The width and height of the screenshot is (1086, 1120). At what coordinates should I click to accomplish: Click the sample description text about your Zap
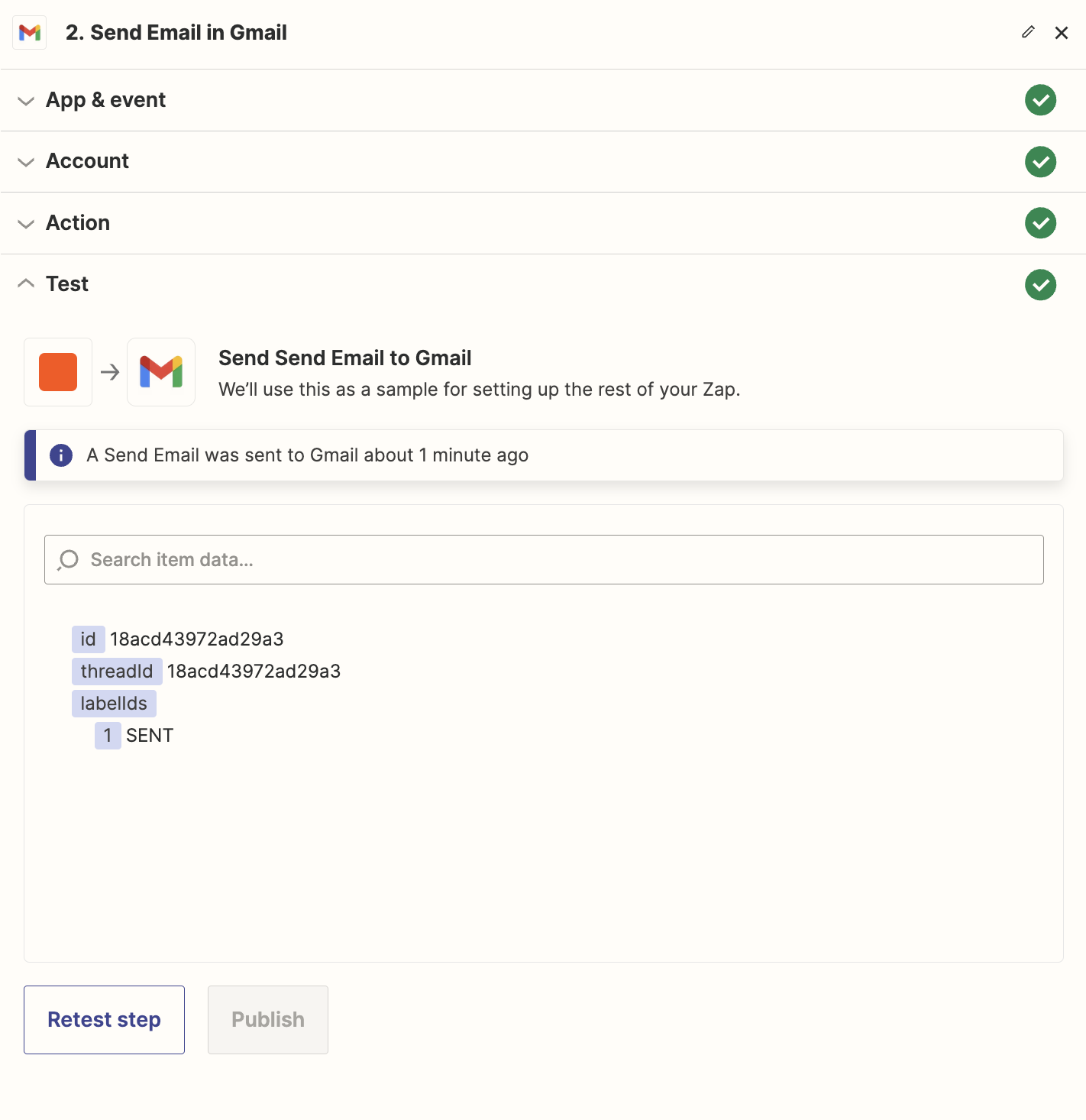[480, 390]
